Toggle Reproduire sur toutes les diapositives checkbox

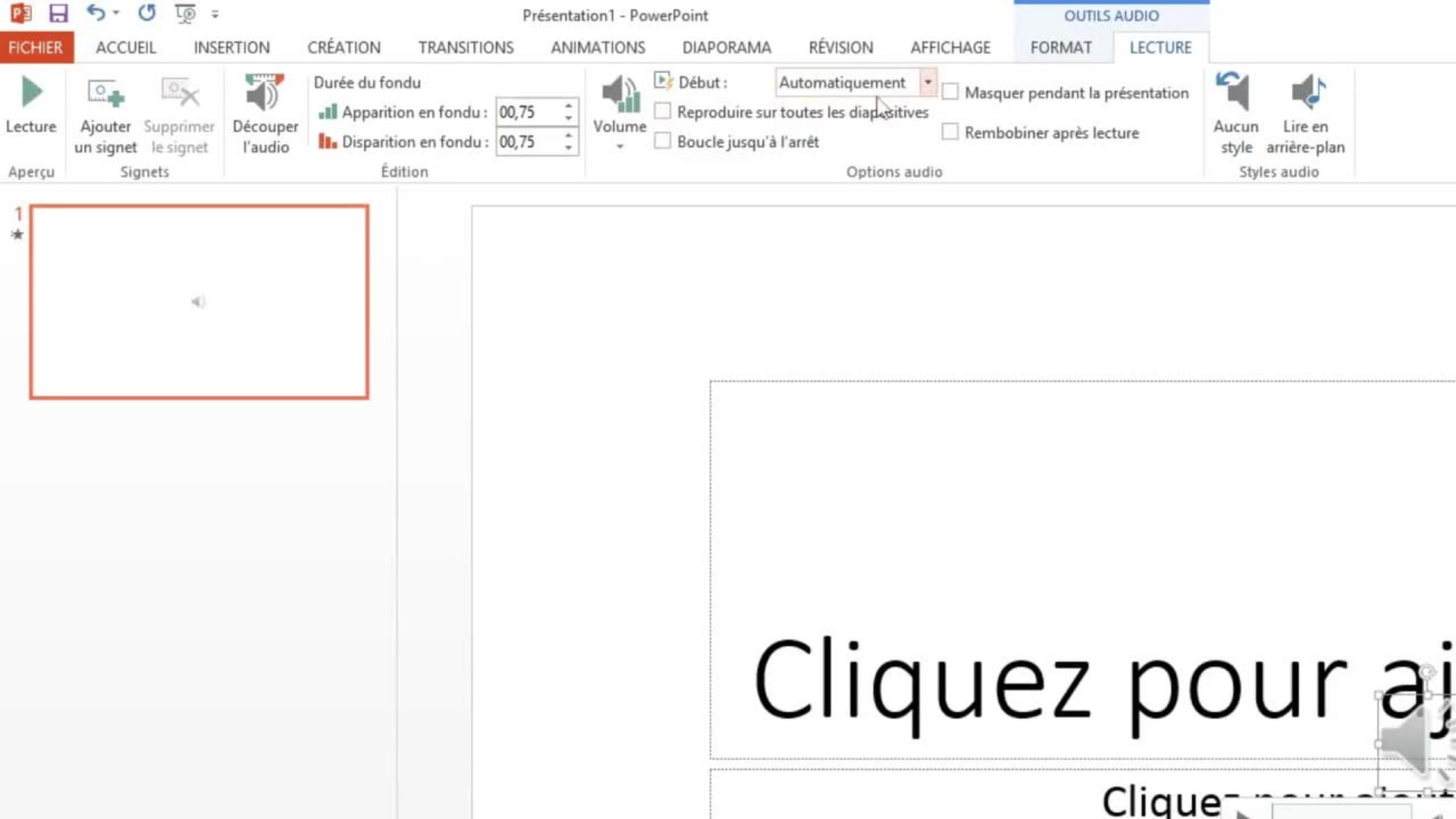click(x=662, y=112)
